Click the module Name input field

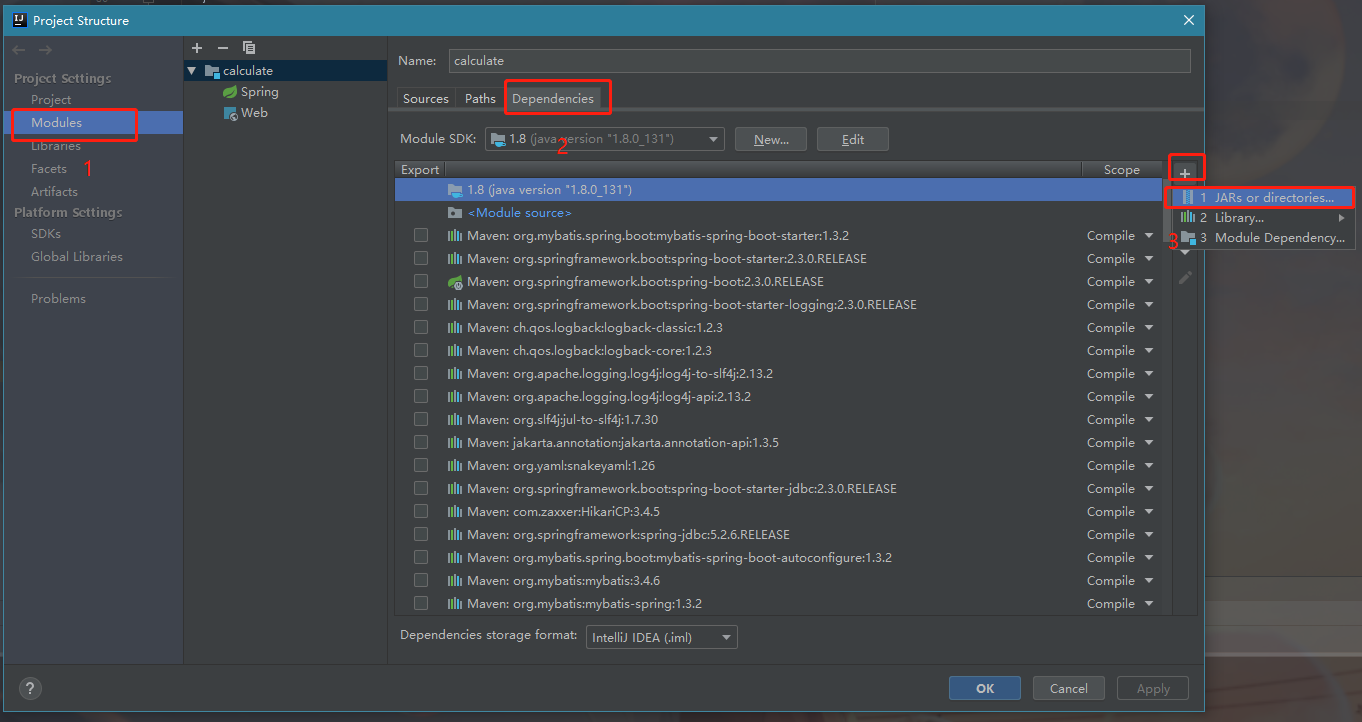coord(820,61)
